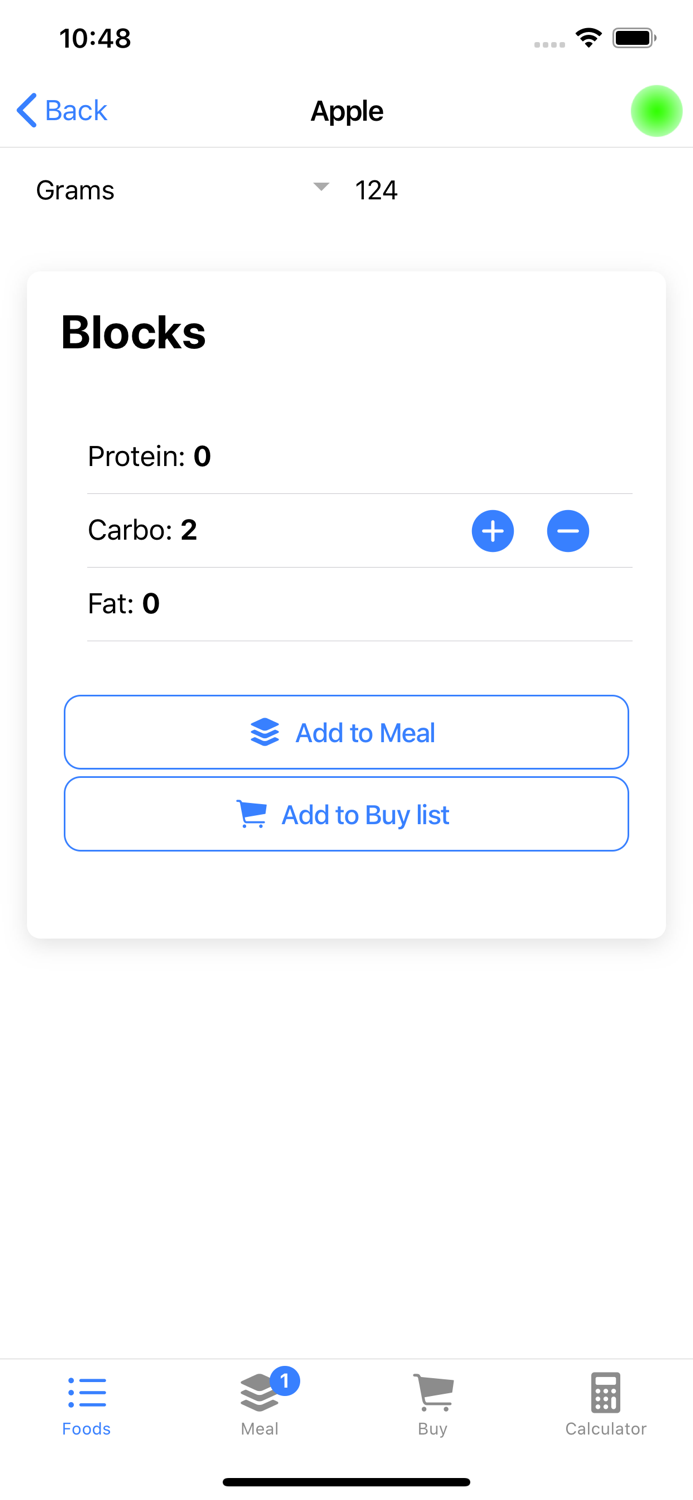The height and width of the screenshot is (1500, 693).
Task: Tap the cart icon inside Add to Buy list
Action: coord(251,814)
